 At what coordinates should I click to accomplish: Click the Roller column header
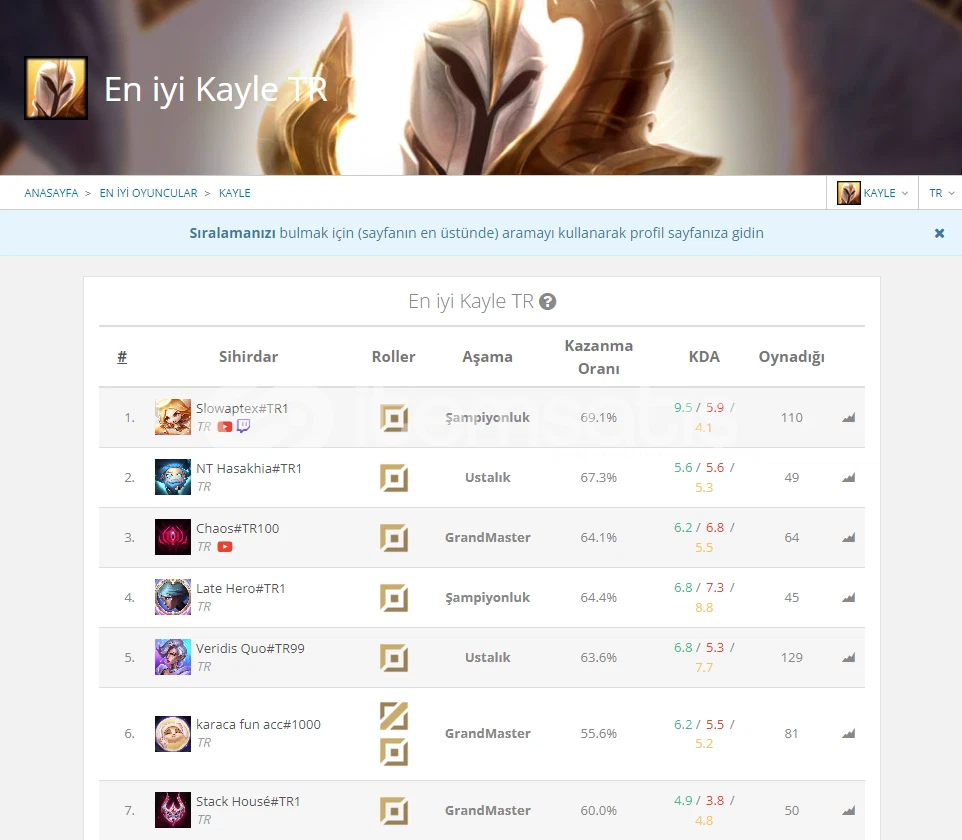[393, 356]
